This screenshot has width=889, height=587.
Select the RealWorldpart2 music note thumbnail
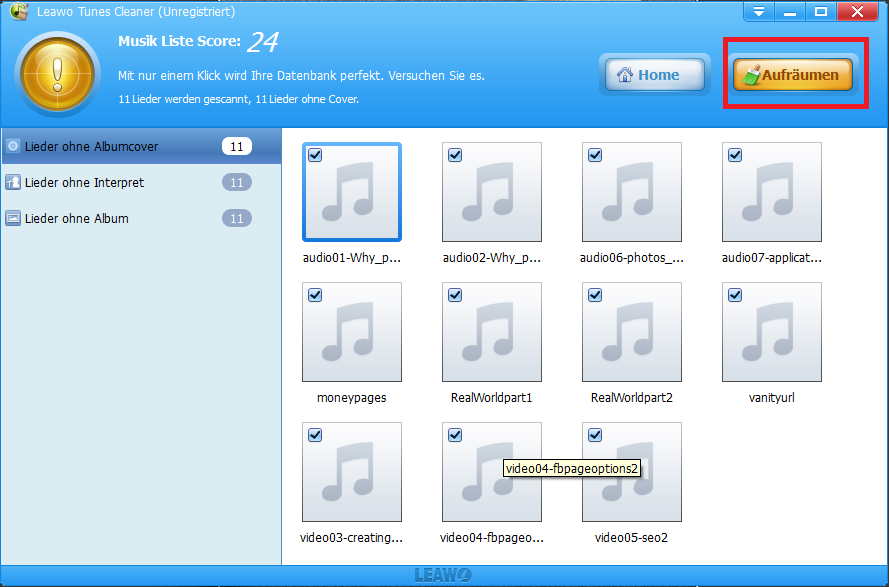632,332
